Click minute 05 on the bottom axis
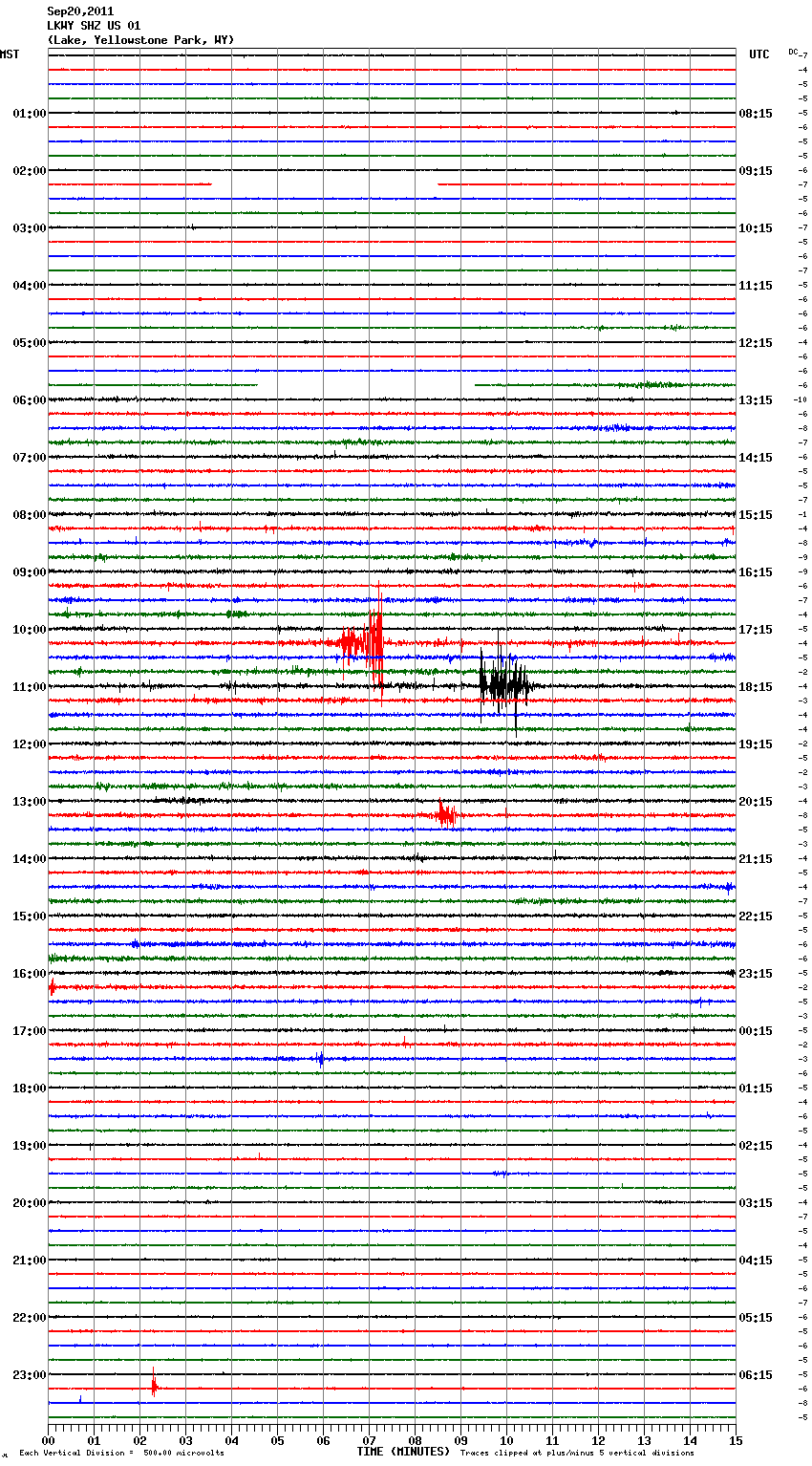This screenshot has width=812, height=1466. (x=277, y=1440)
